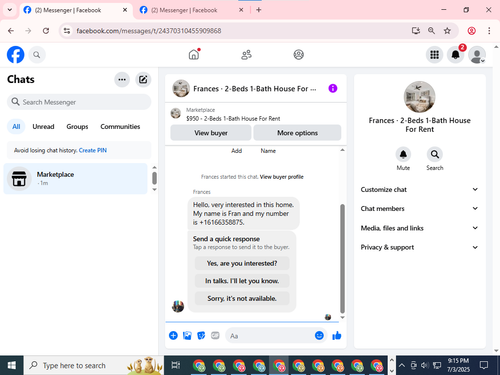
Task: Open the Windows notification center icon
Action: (x=484, y=365)
